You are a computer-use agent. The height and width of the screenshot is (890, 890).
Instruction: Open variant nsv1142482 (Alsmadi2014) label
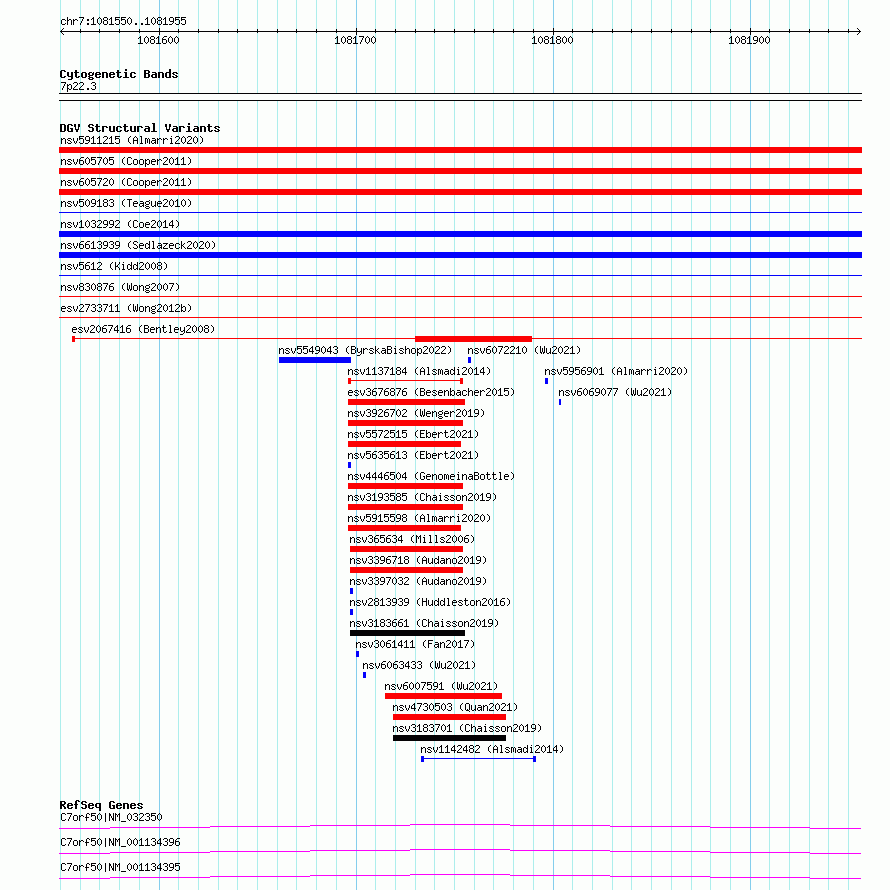pos(492,749)
